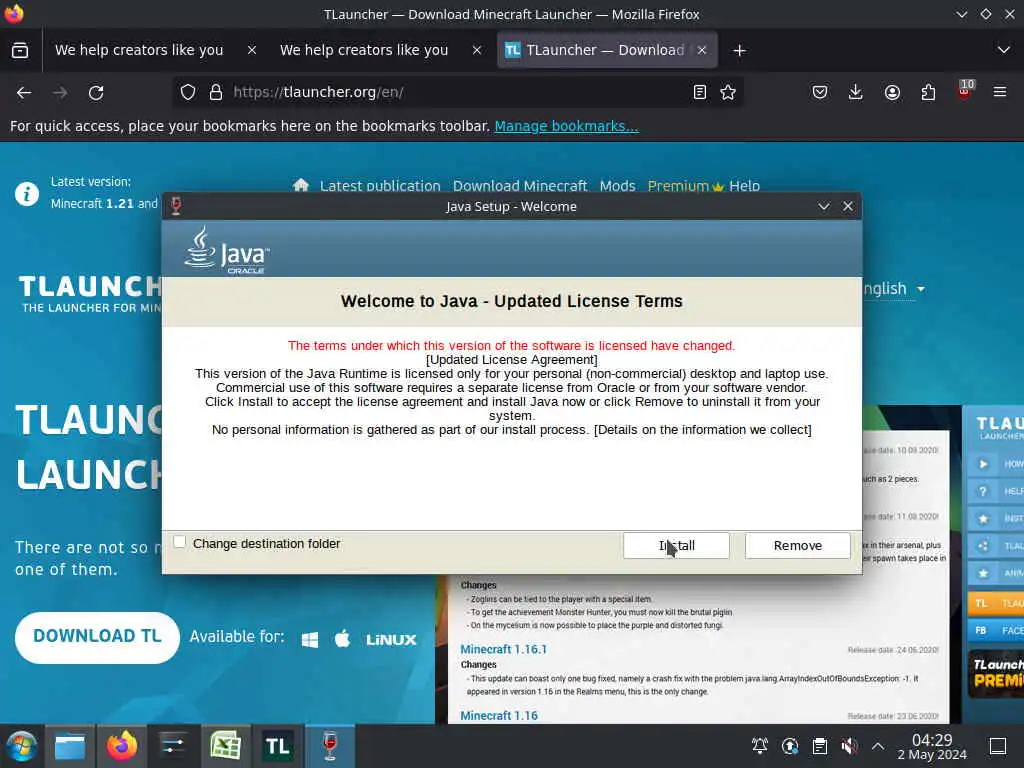The image size is (1024, 768).
Task: Open file manager from taskbar
Action: click(x=70, y=746)
